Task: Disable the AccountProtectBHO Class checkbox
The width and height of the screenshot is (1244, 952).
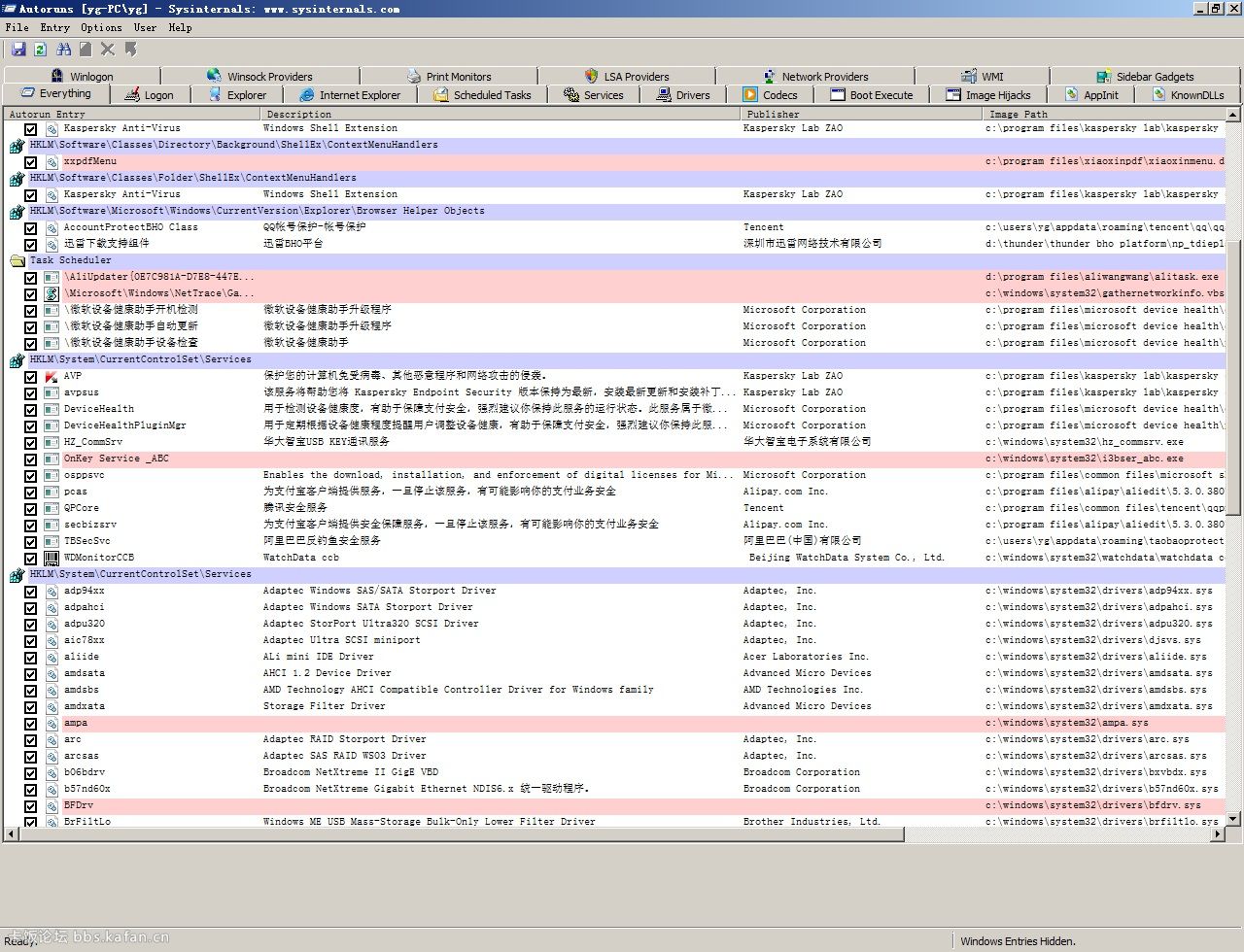Action: click(31, 228)
